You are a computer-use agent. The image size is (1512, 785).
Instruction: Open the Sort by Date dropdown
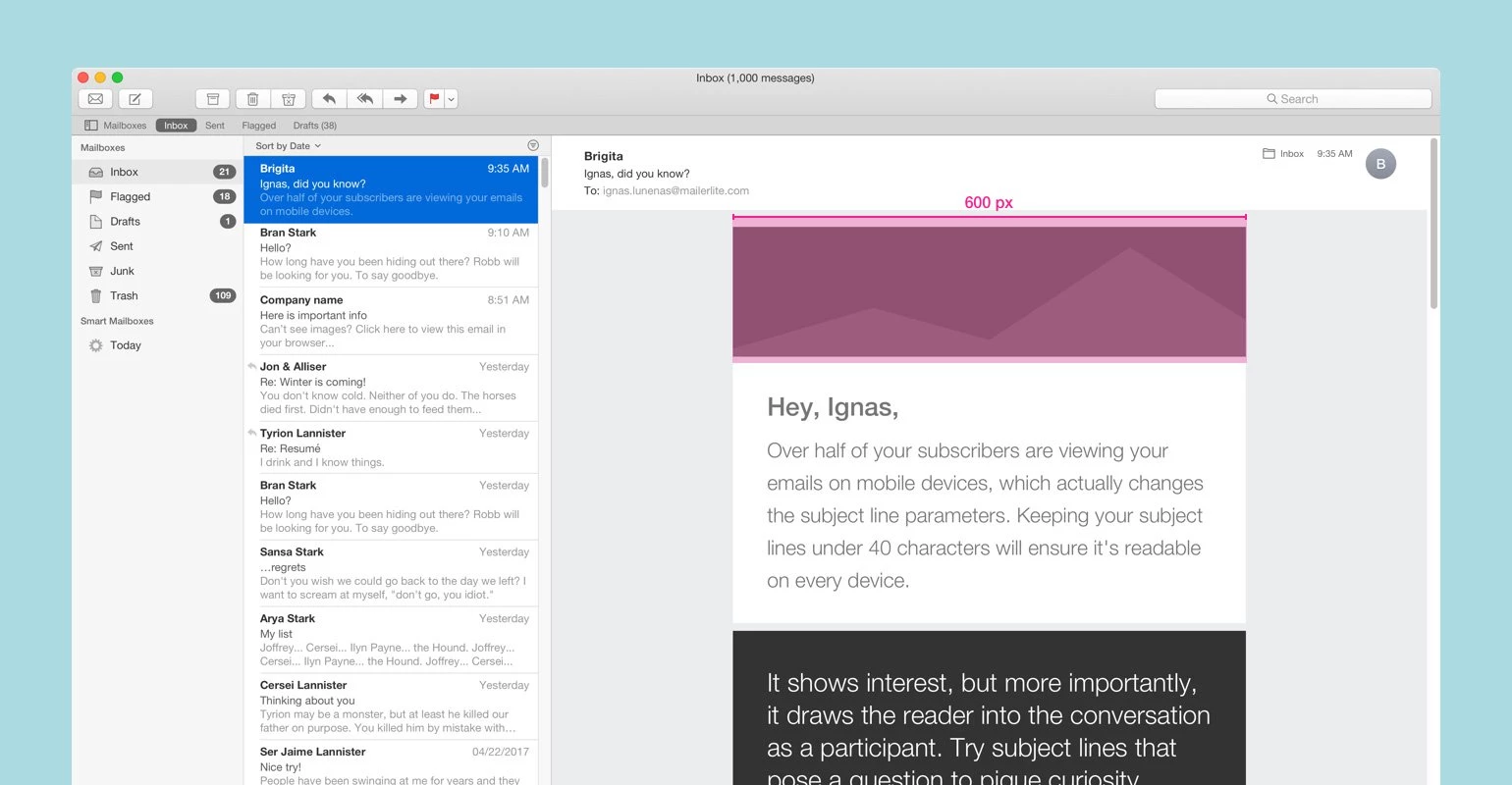(288, 146)
